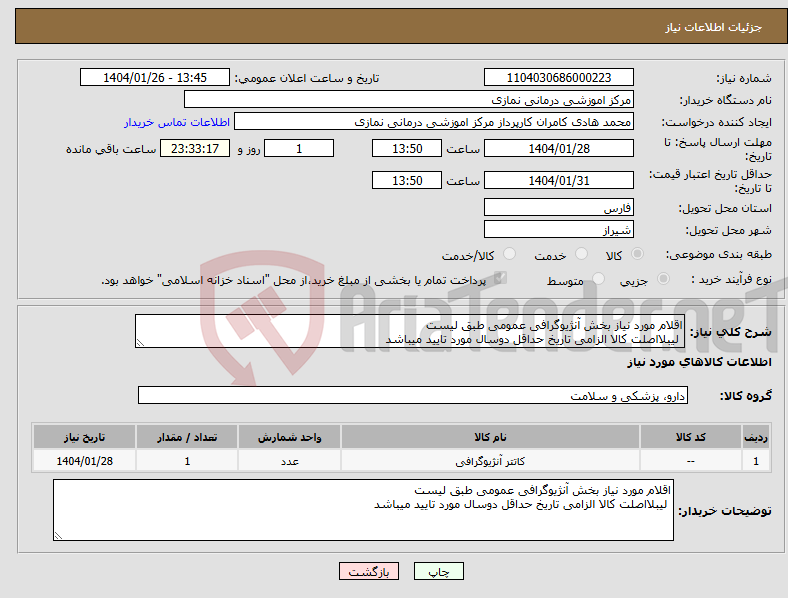Click the remaining time field 23:33:17

pos(195,148)
